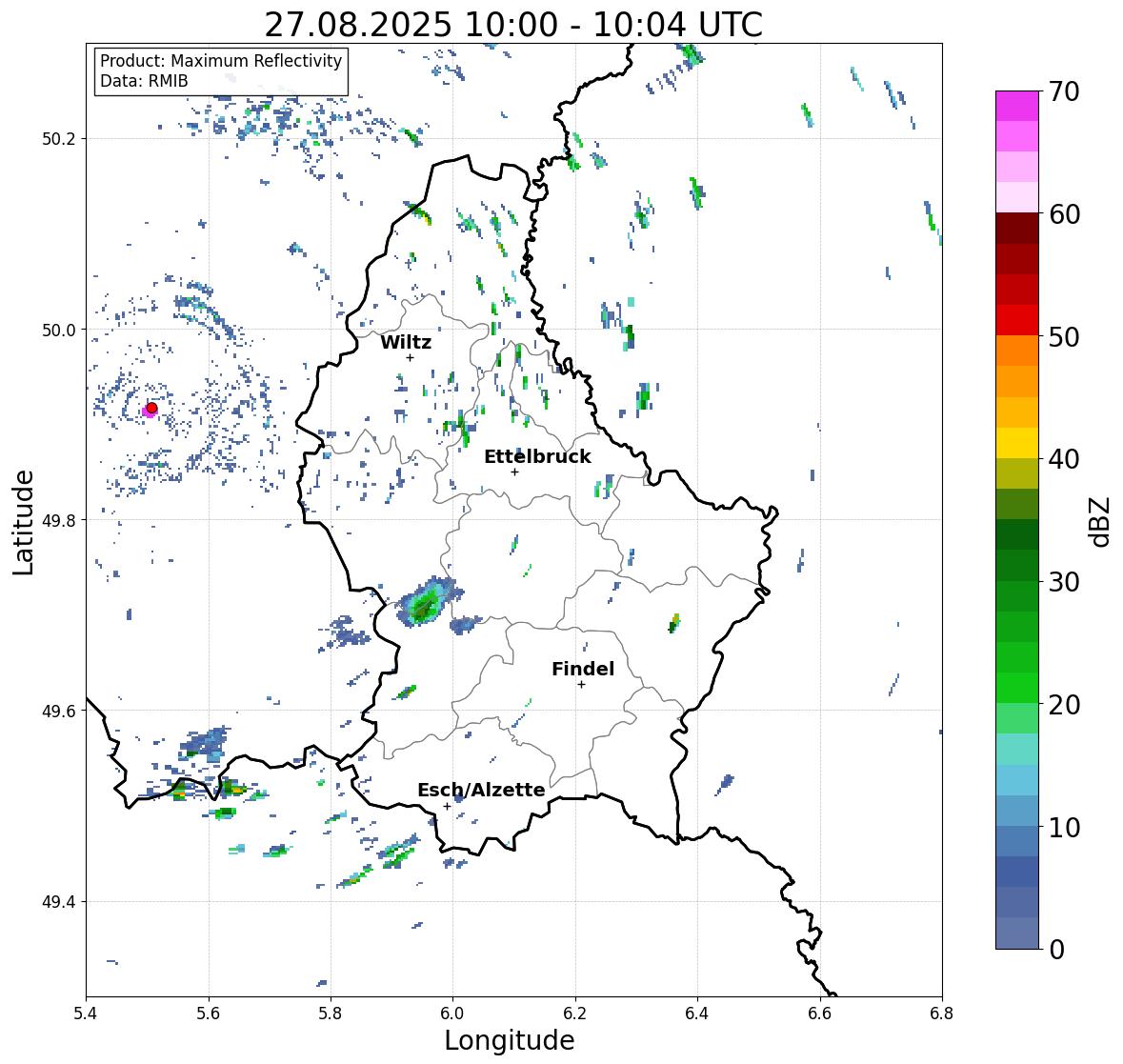Click the title '27.08.2025 10:00 - 10:04 UTC'
Viewport: 1123px width, 1064px height.
[513, 25]
